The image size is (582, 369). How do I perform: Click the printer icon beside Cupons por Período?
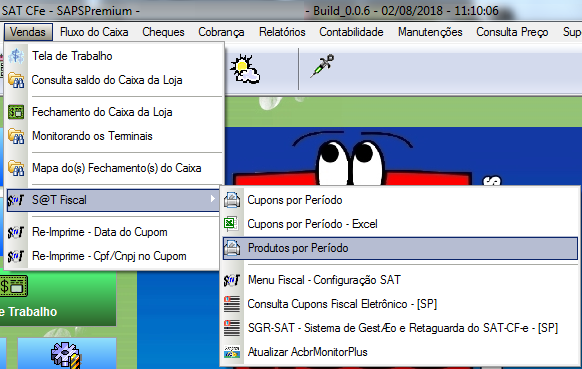[x=232, y=200]
